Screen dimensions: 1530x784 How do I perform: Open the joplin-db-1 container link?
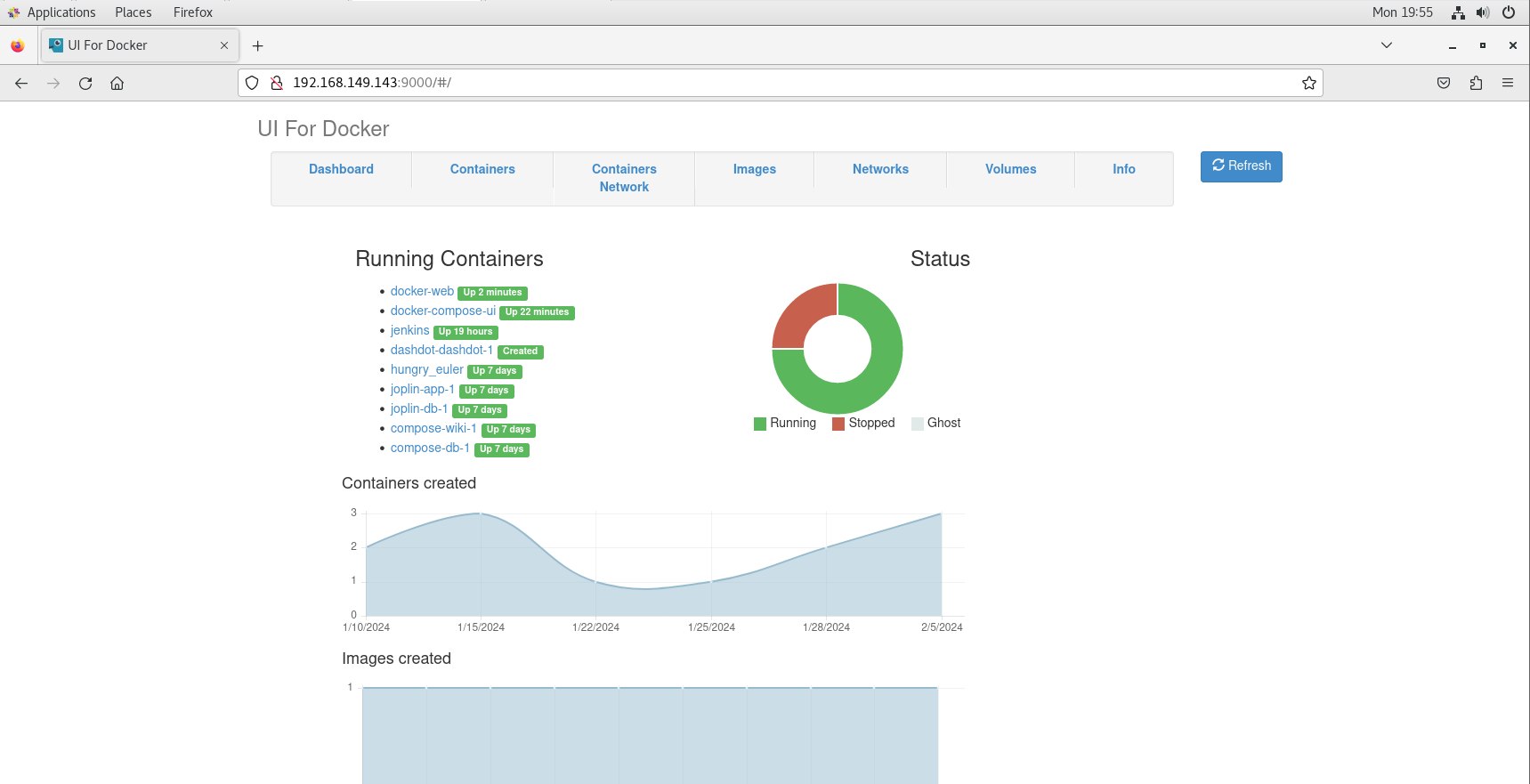tap(419, 408)
